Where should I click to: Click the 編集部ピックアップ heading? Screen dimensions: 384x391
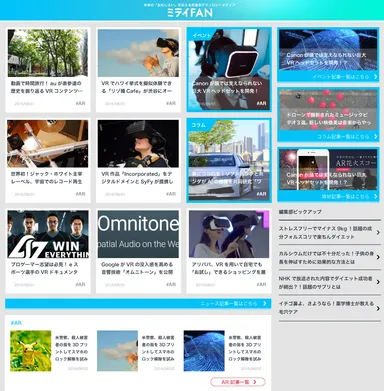[300, 212]
